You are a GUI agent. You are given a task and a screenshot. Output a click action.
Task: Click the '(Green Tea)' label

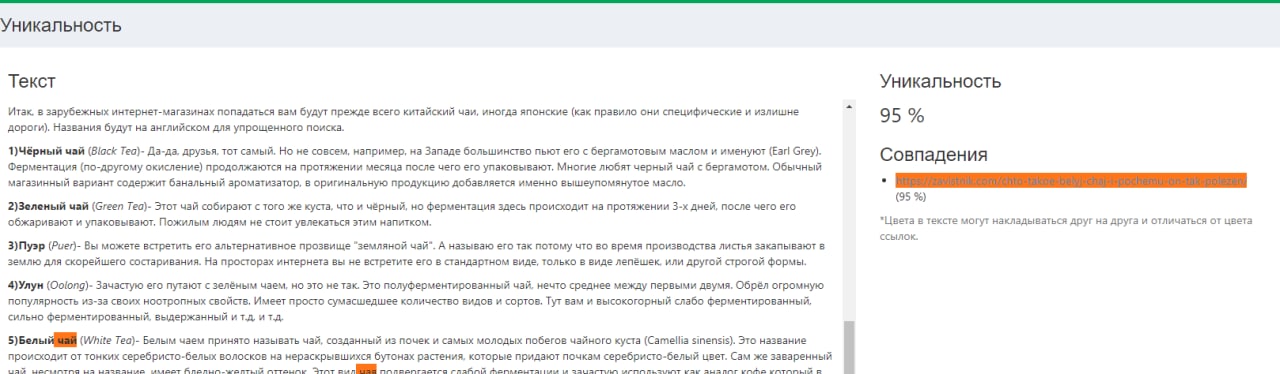coord(118,206)
